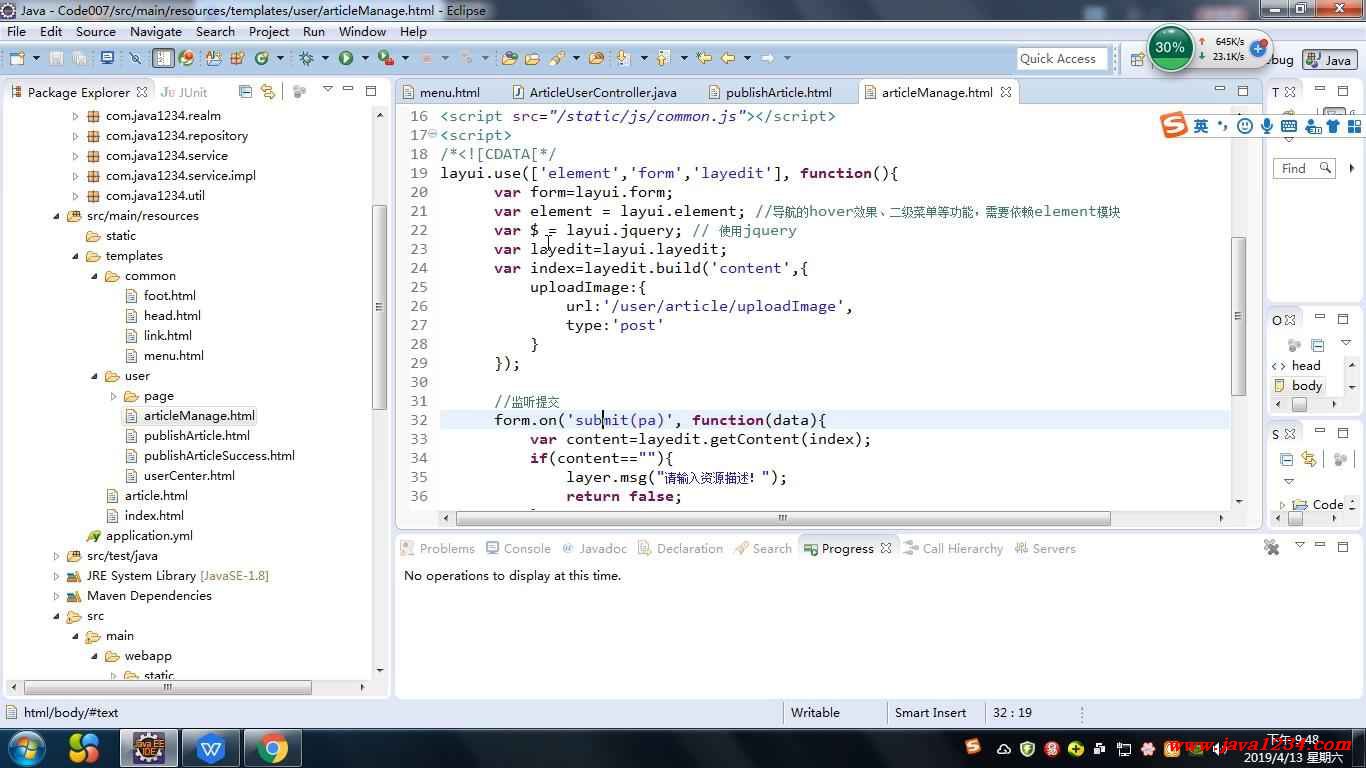Click the Package Explorer vertical scrollbar thumb
1366x768 pixels.
[x=379, y=307]
